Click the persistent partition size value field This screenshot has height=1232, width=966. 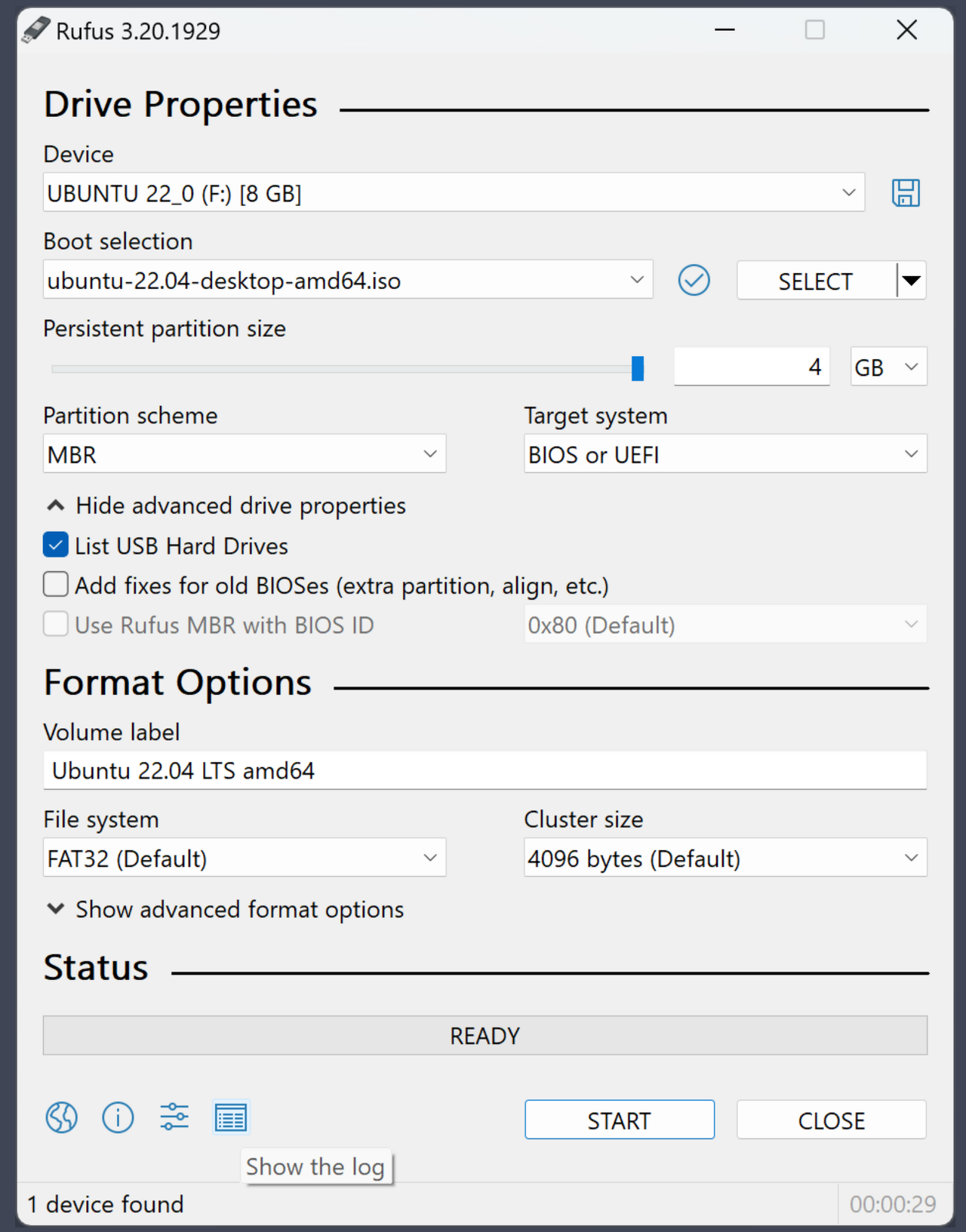(x=752, y=367)
